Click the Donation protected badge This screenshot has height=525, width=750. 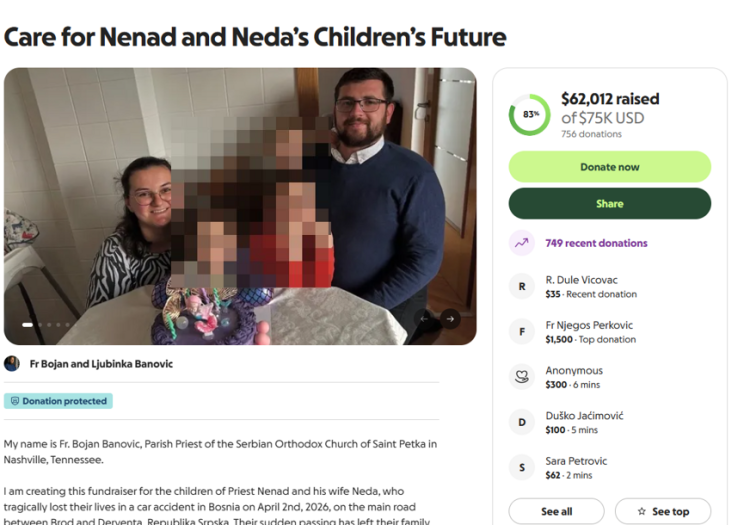pos(58,401)
